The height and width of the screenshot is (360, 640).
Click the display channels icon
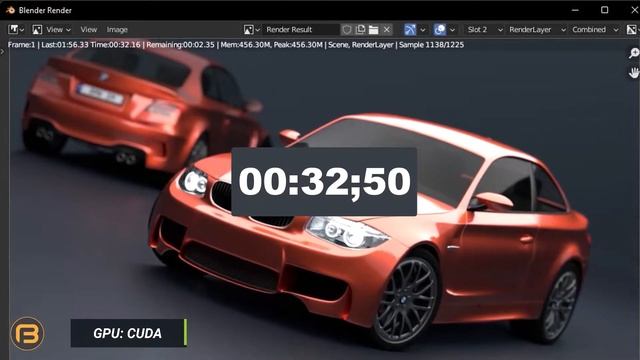point(631,29)
